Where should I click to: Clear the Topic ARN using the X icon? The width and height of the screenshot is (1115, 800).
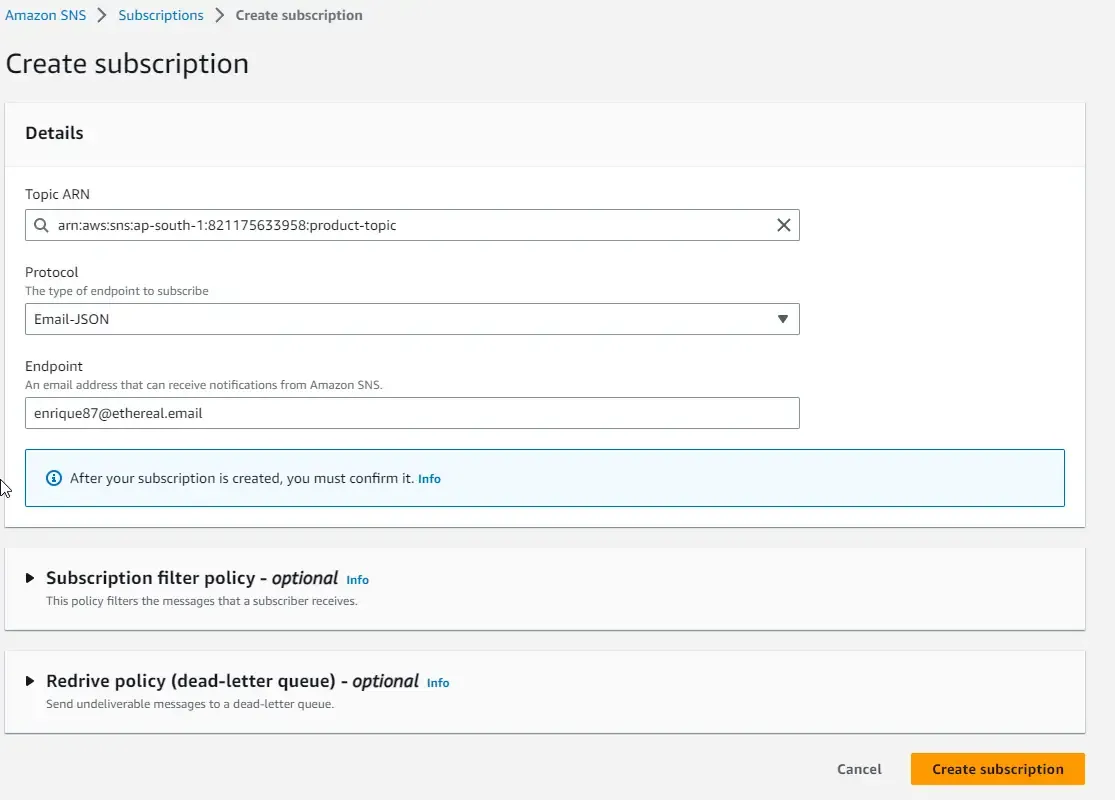tap(784, 225)
